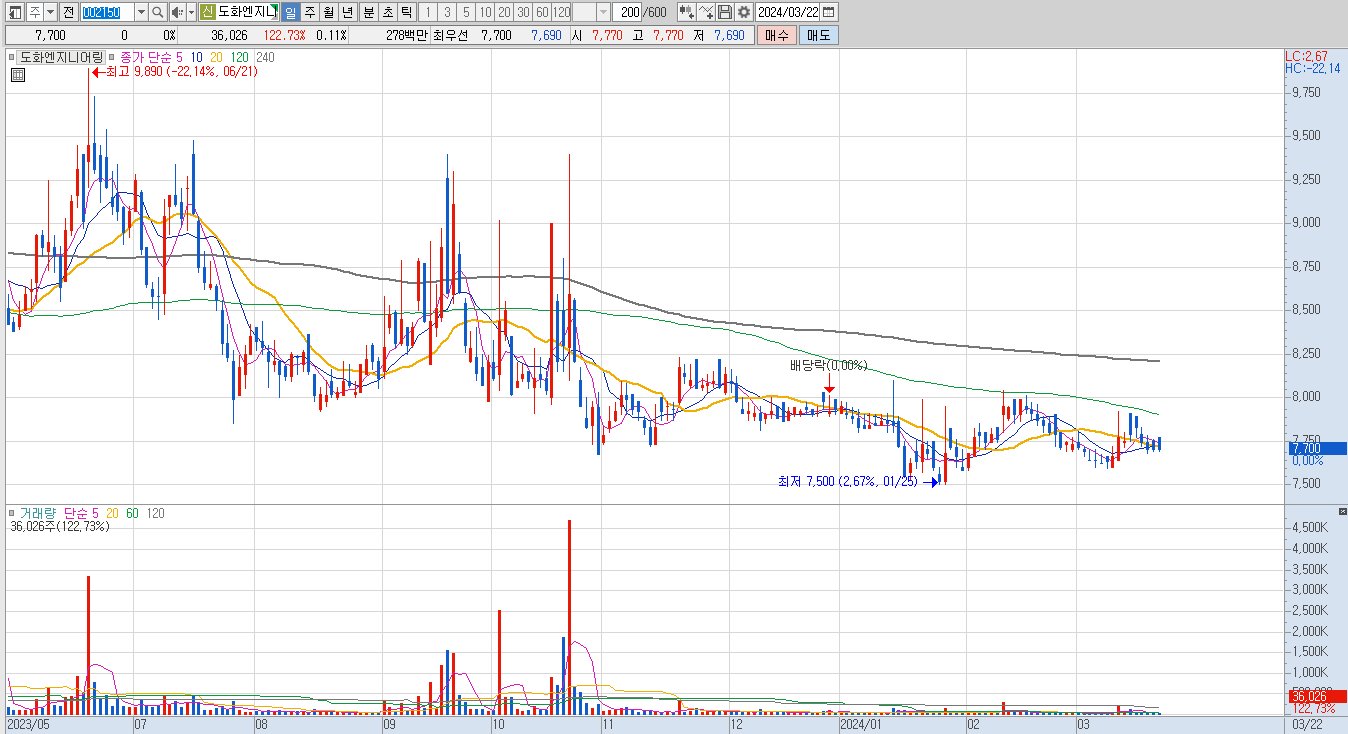Click the small square before 거래량 단순

13,513
